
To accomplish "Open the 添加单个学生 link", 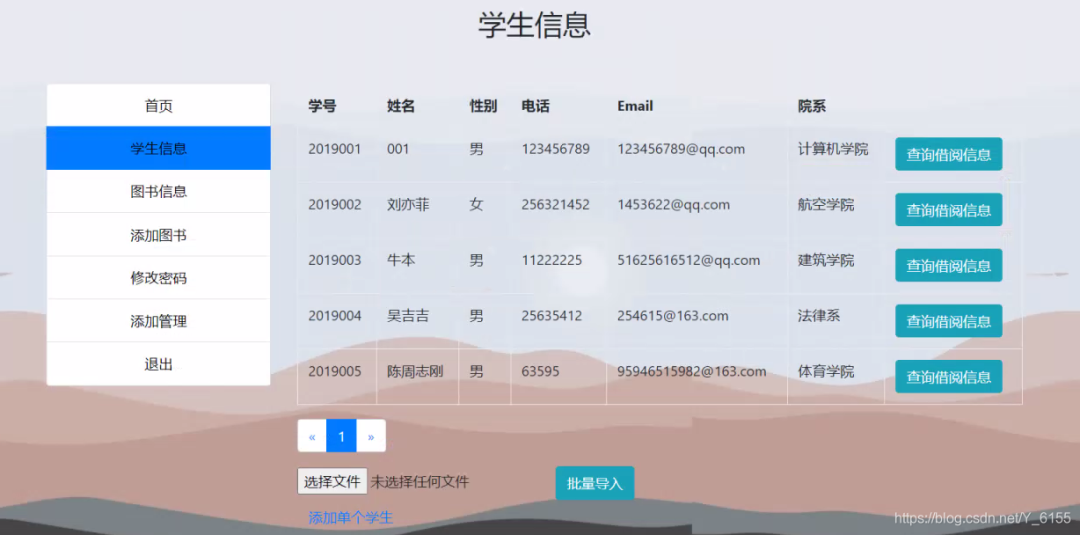I will pos(351,518).
